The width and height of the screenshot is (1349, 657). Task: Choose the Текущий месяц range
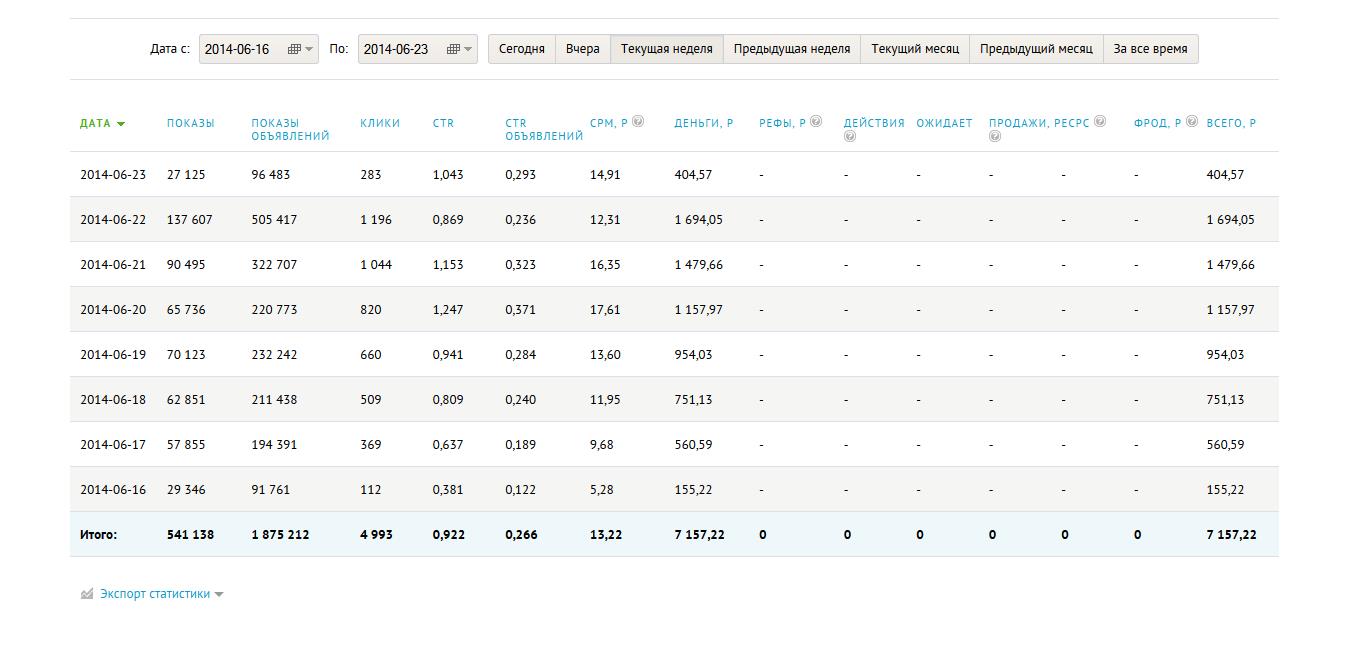coord(914,49)
